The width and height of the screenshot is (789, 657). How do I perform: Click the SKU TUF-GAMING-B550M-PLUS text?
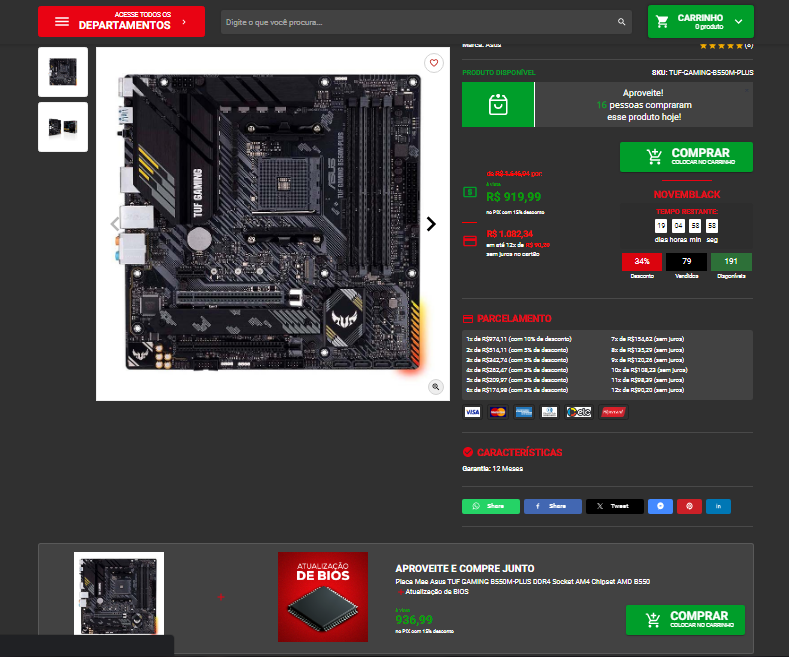[702, 72]
